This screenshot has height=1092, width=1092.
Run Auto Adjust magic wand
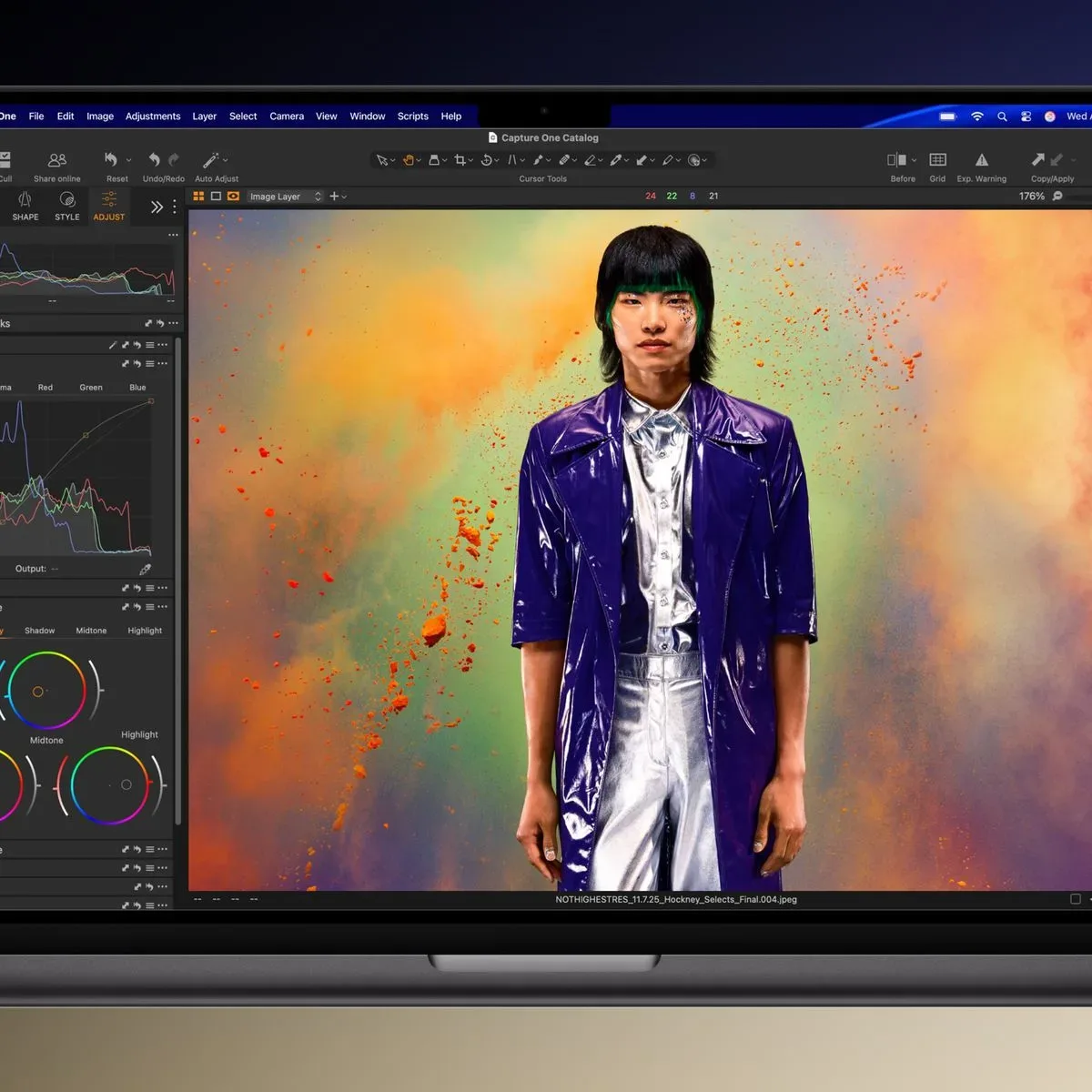click(210, 160)
